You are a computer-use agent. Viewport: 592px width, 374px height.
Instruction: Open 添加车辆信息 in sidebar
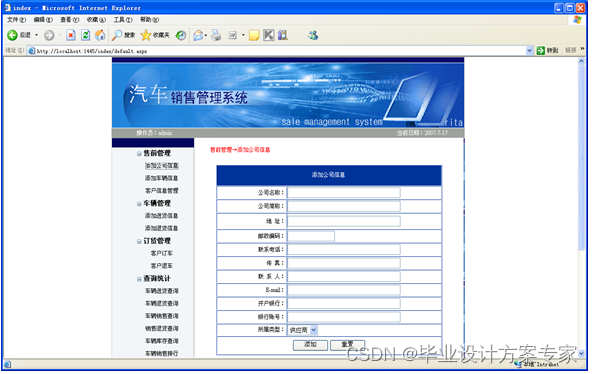pyautogui.click(x=162, y=179)
